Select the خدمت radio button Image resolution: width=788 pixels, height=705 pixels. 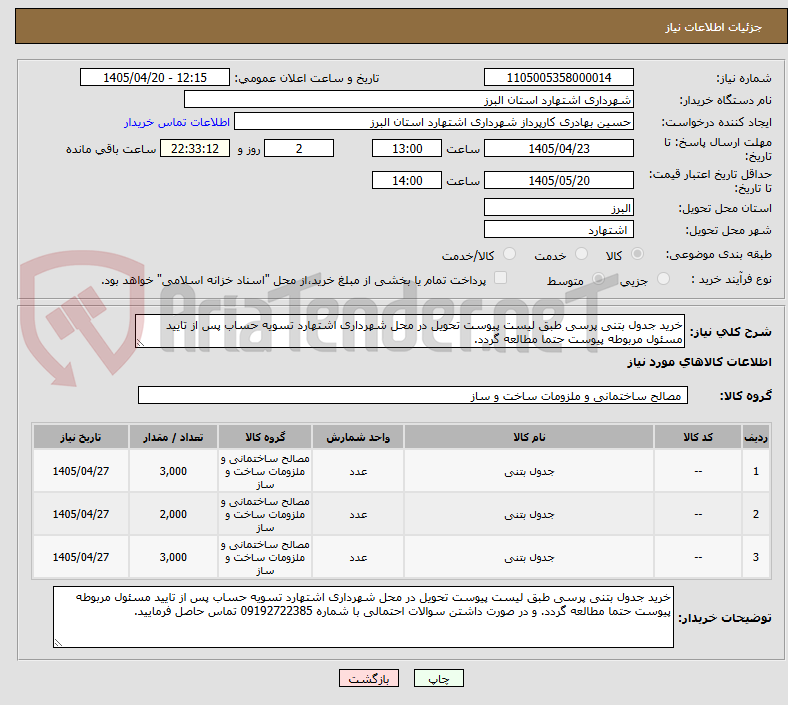pyautogui.click(x=581, y=254)
